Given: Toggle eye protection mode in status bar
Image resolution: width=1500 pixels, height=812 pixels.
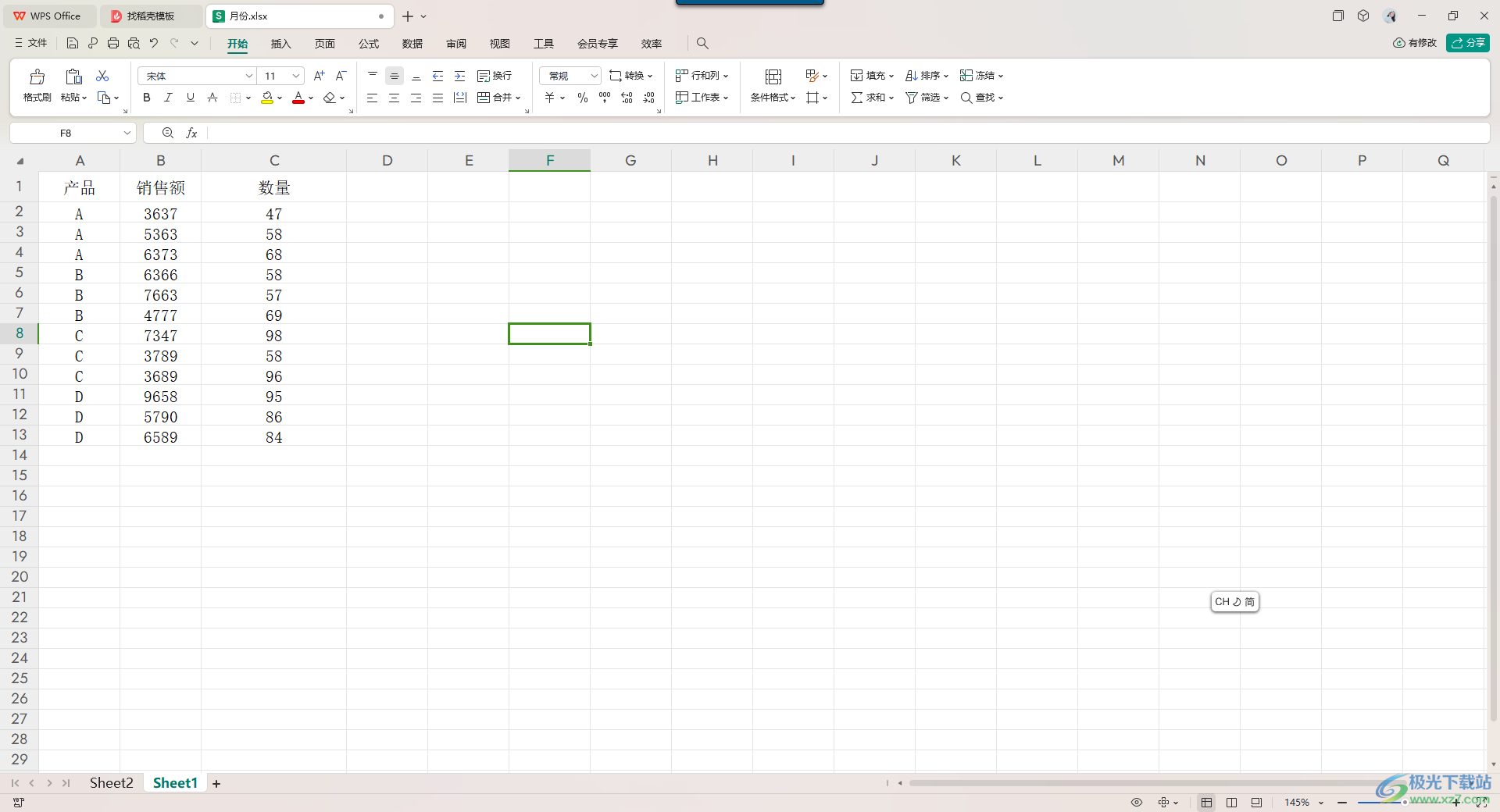Looking at the screenshot, I should coord(1137,802).
